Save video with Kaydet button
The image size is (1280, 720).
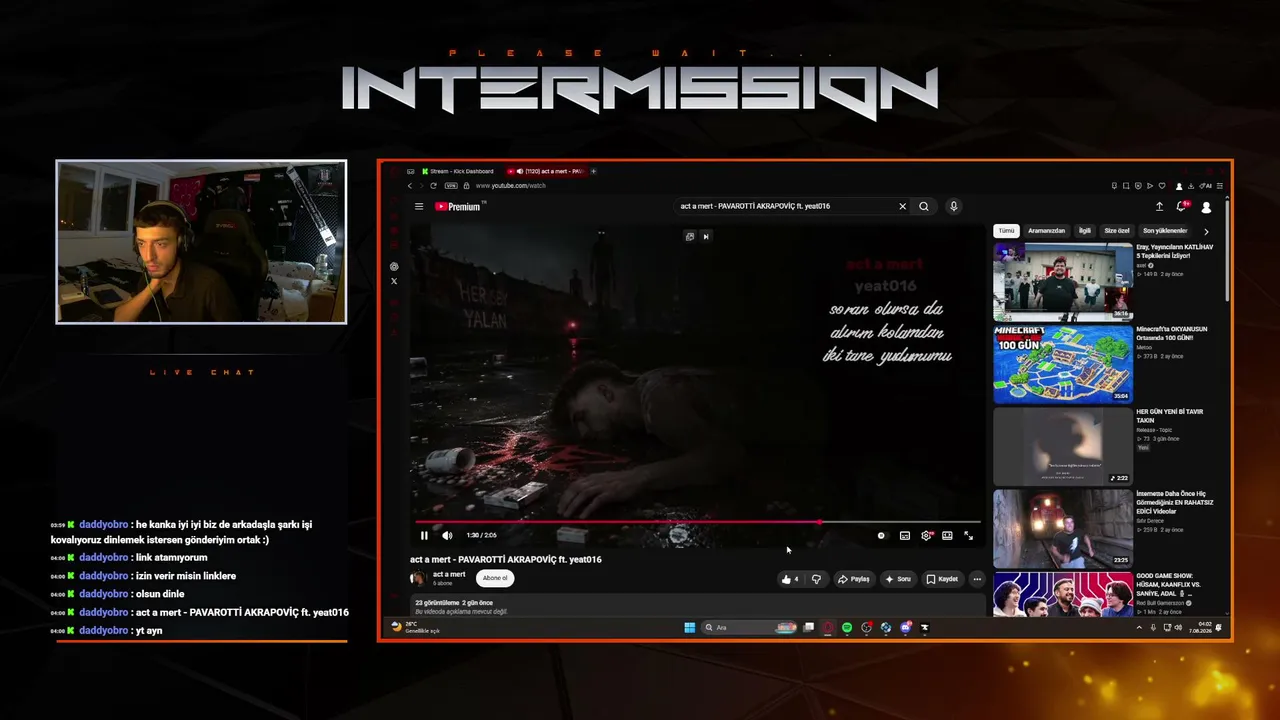(942, 579)
